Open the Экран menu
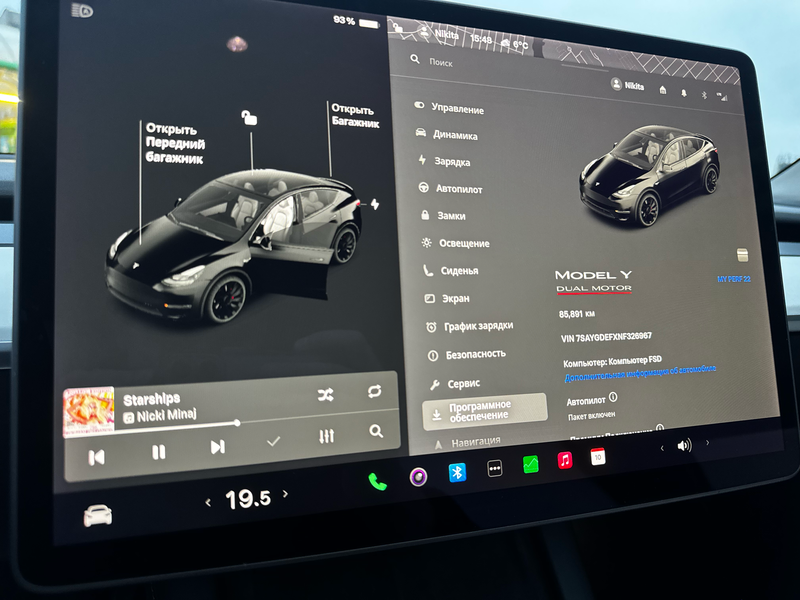 [x=447, y=298]
